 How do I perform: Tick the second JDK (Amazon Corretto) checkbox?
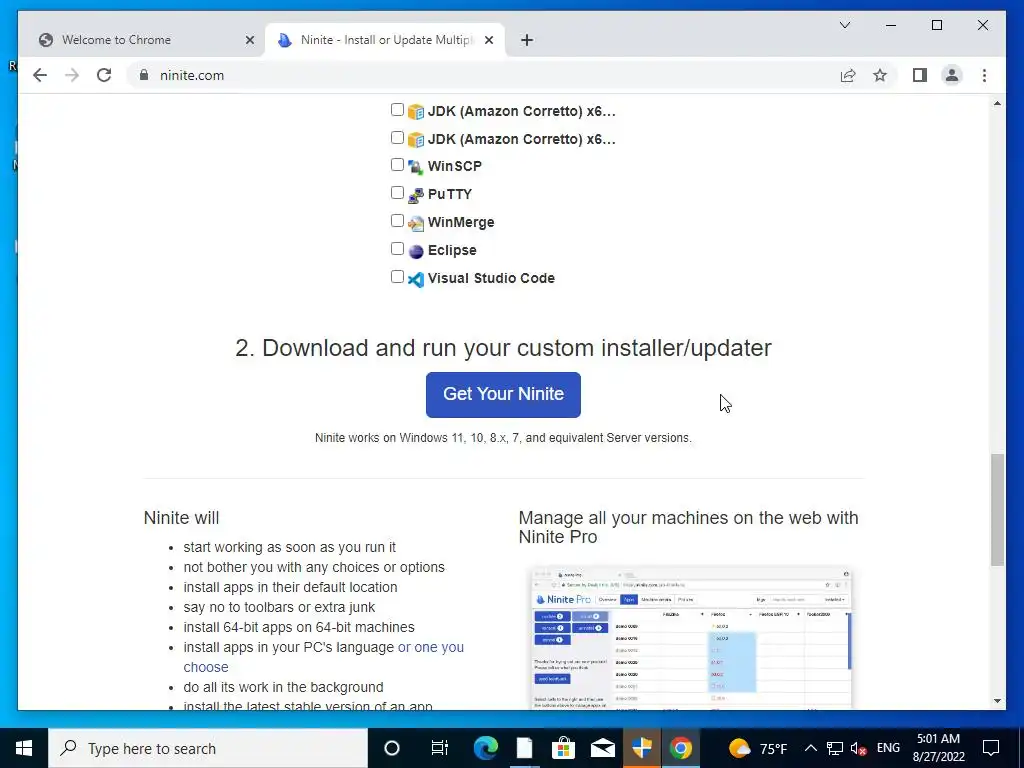pos(397,138)
